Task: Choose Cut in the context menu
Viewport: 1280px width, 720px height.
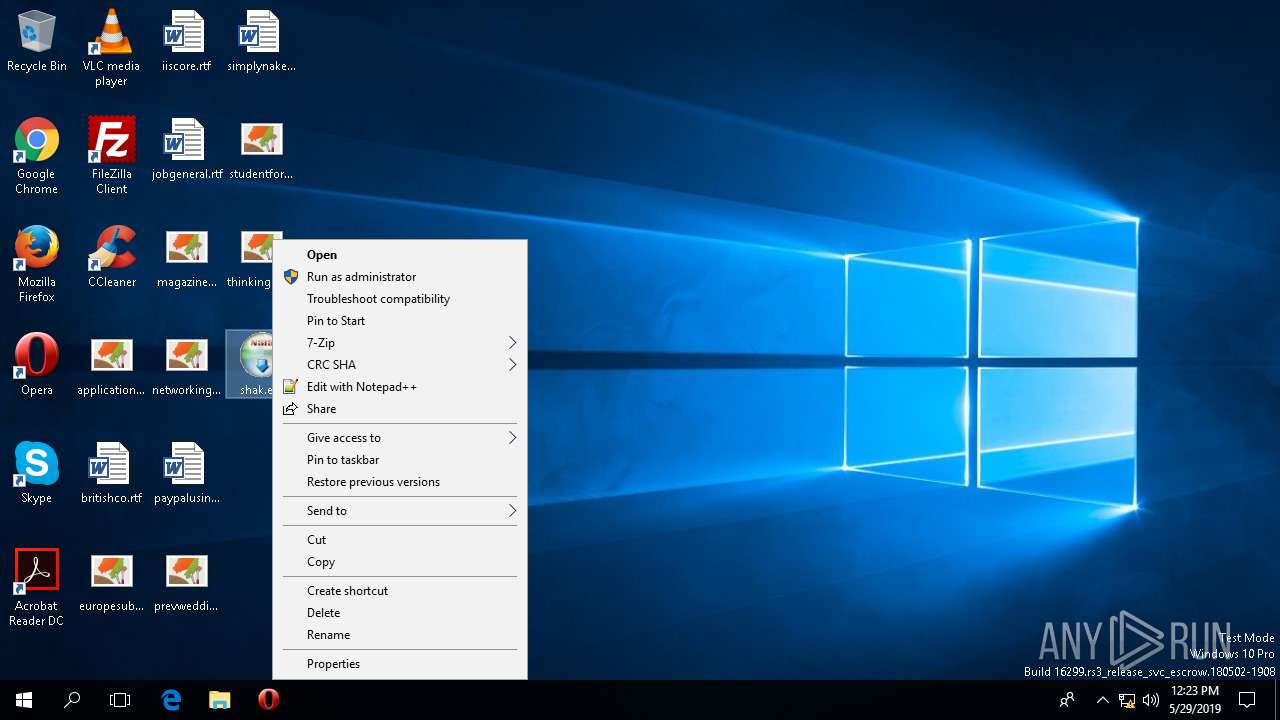Action: point(400,540)
